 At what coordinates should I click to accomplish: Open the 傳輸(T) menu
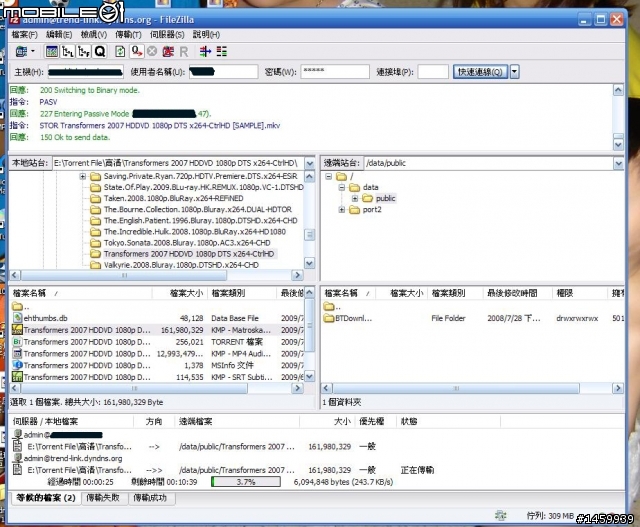[128, 35]
